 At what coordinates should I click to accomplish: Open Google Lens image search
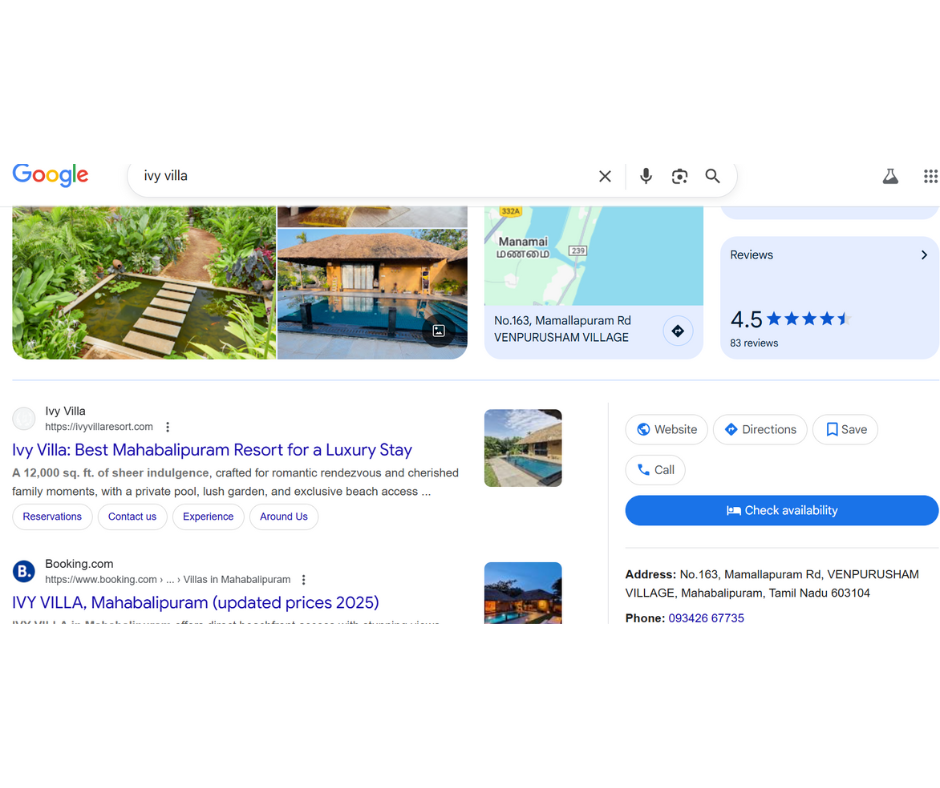[680, 176]
